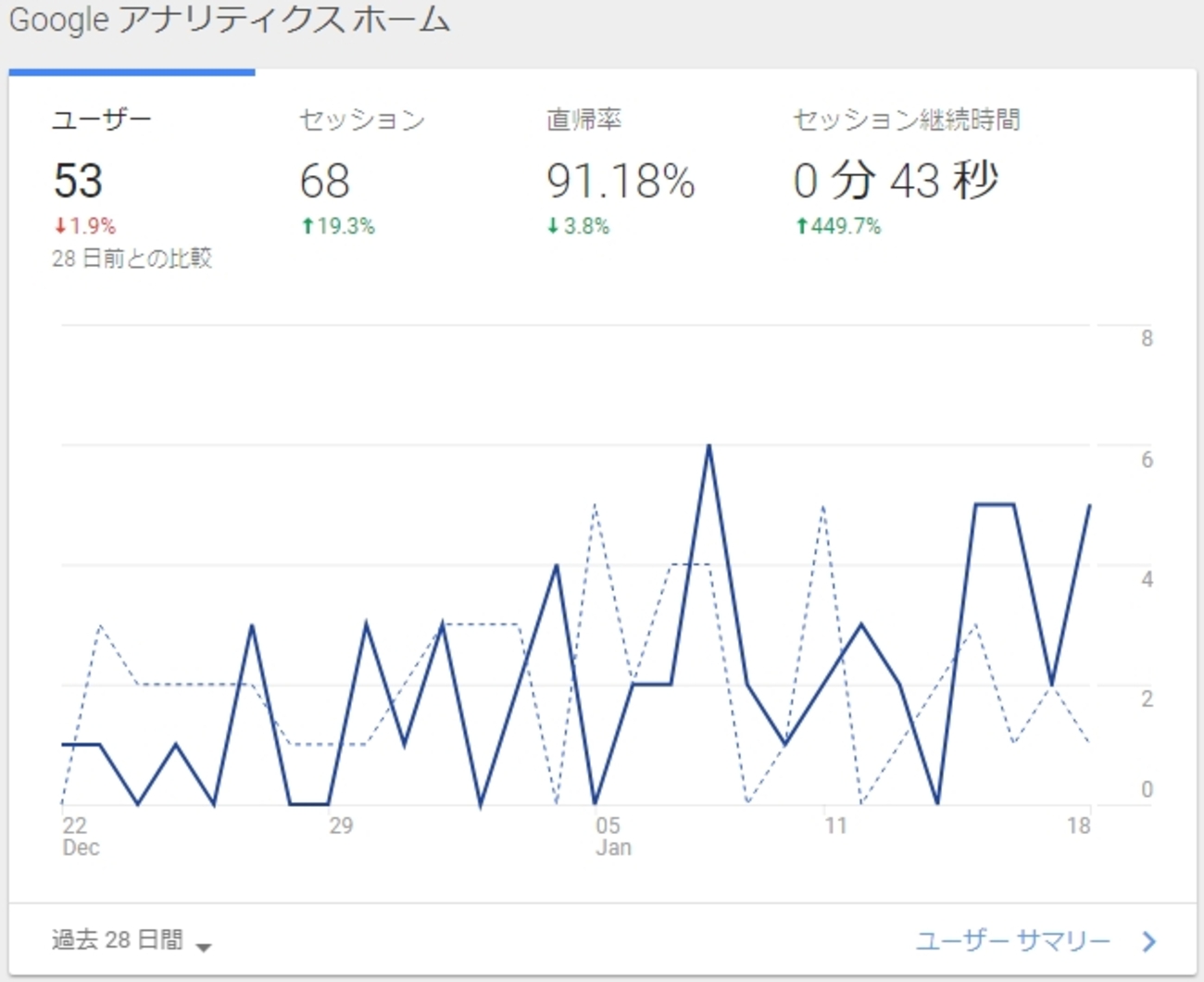Click the y-axis value 2

pyautogui.click(x=1148, y=699)
